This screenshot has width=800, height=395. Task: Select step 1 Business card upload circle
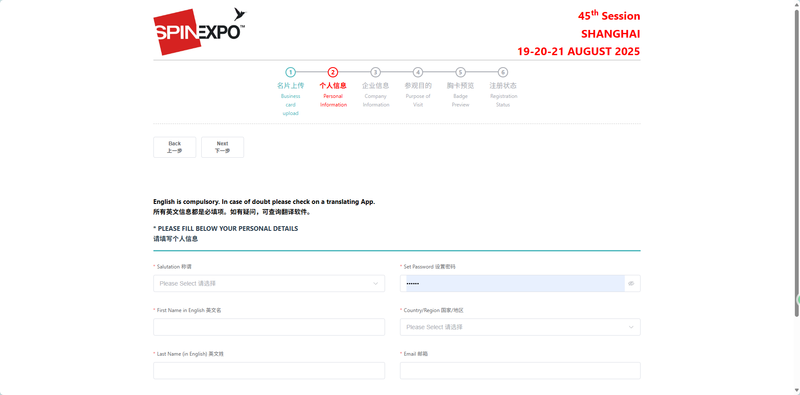coord(290,72)
